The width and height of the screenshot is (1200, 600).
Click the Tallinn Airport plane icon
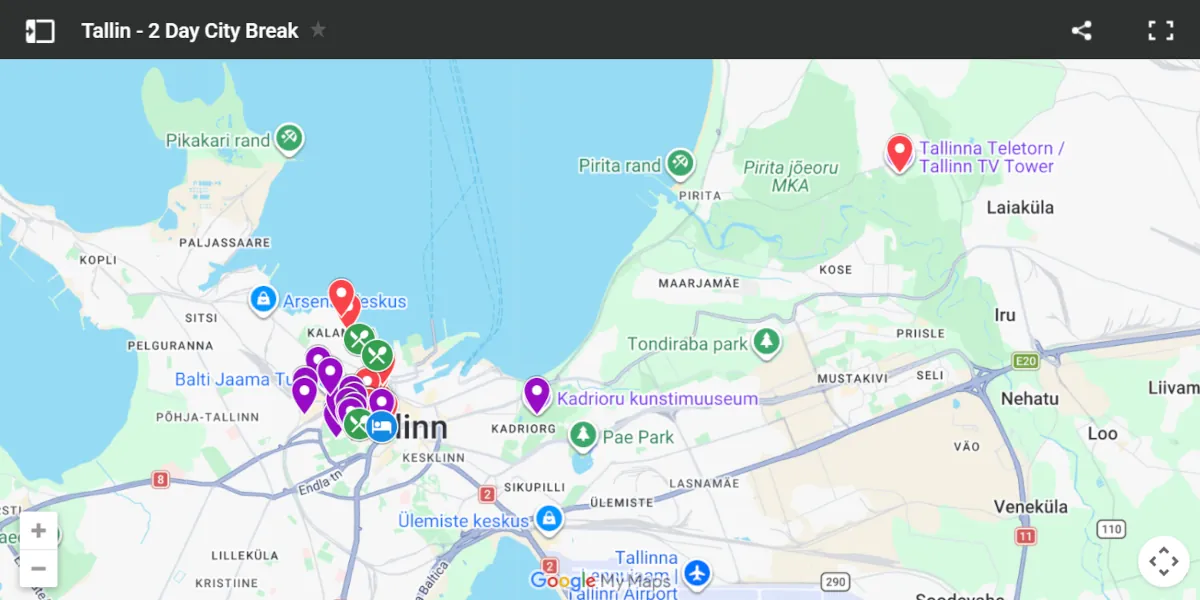pos(697,574)
